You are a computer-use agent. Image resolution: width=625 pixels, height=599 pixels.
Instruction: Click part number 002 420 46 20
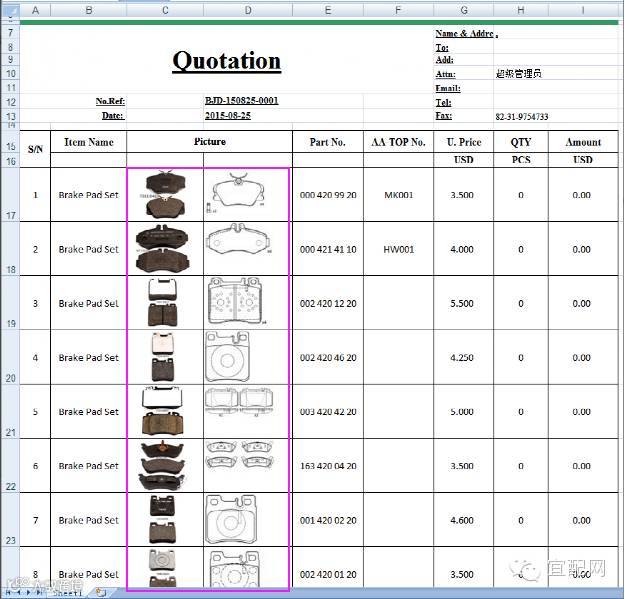(328, 358)
